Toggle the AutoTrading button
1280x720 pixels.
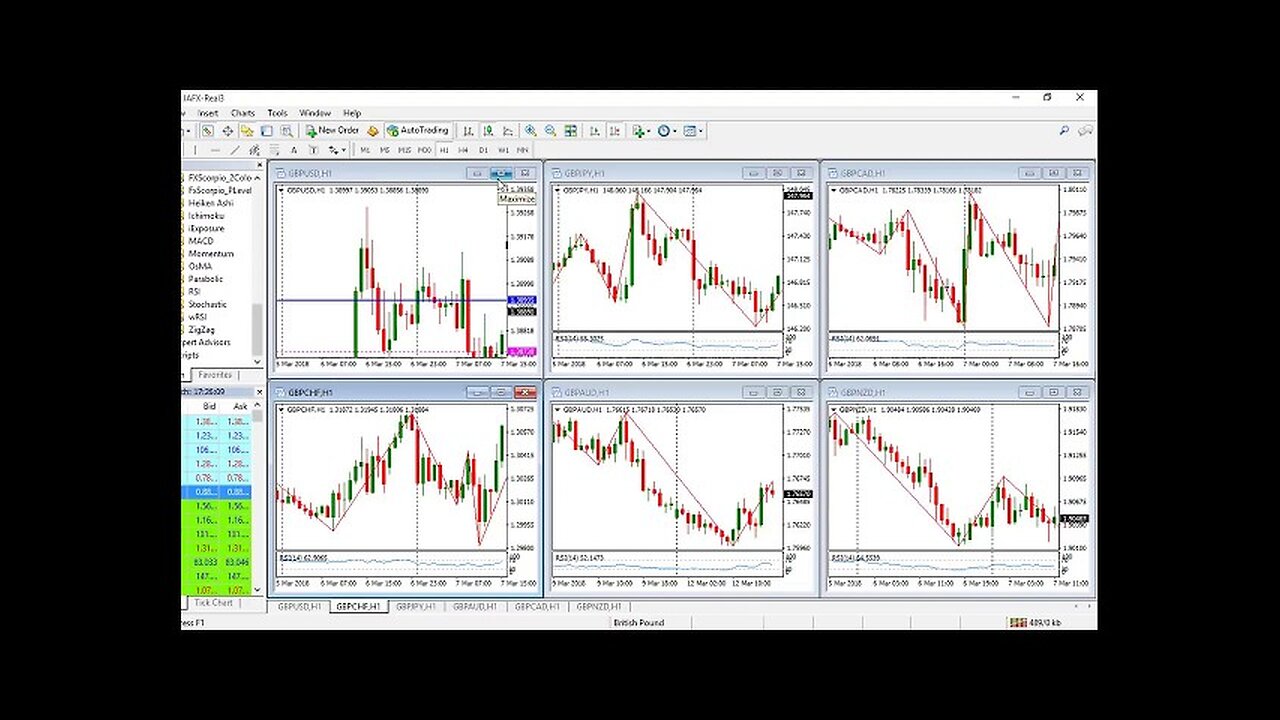(418, 130)
